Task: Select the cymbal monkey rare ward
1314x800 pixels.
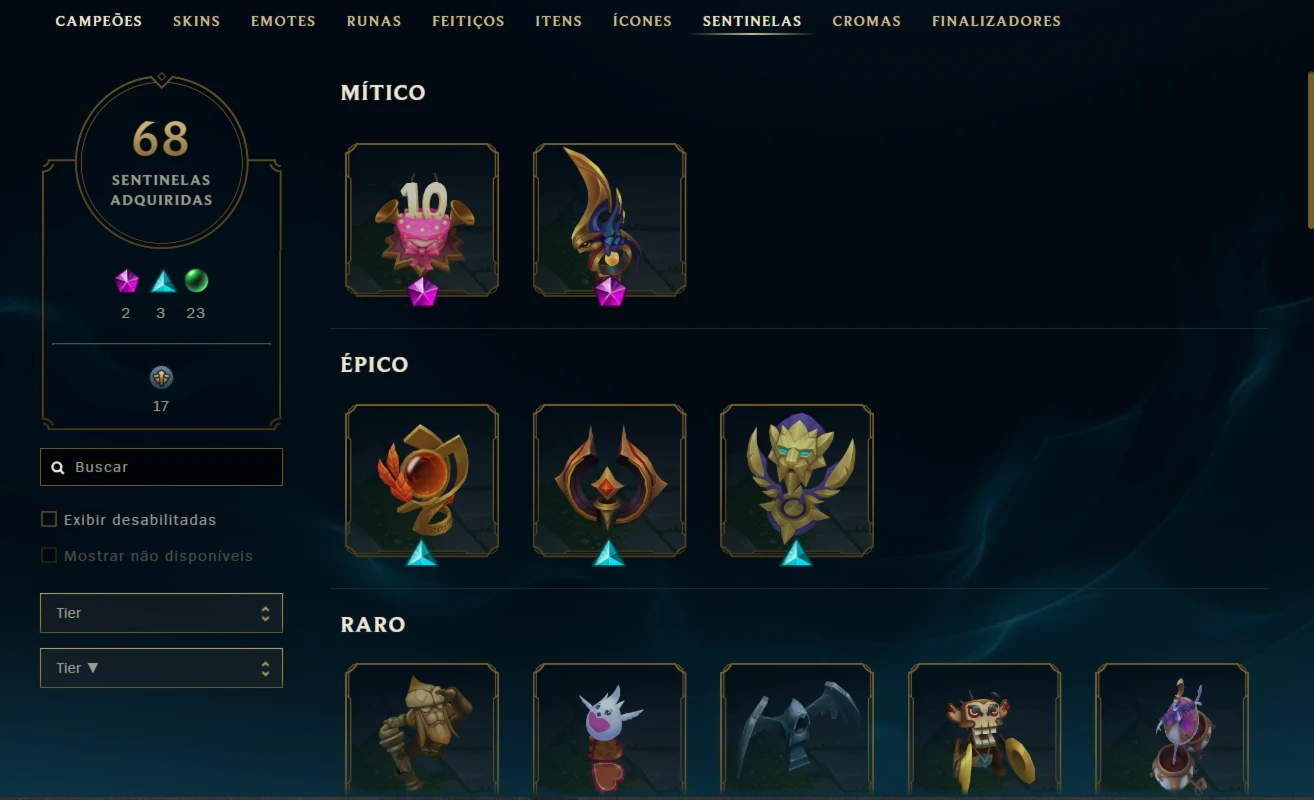Action: (x=985, y=731)
